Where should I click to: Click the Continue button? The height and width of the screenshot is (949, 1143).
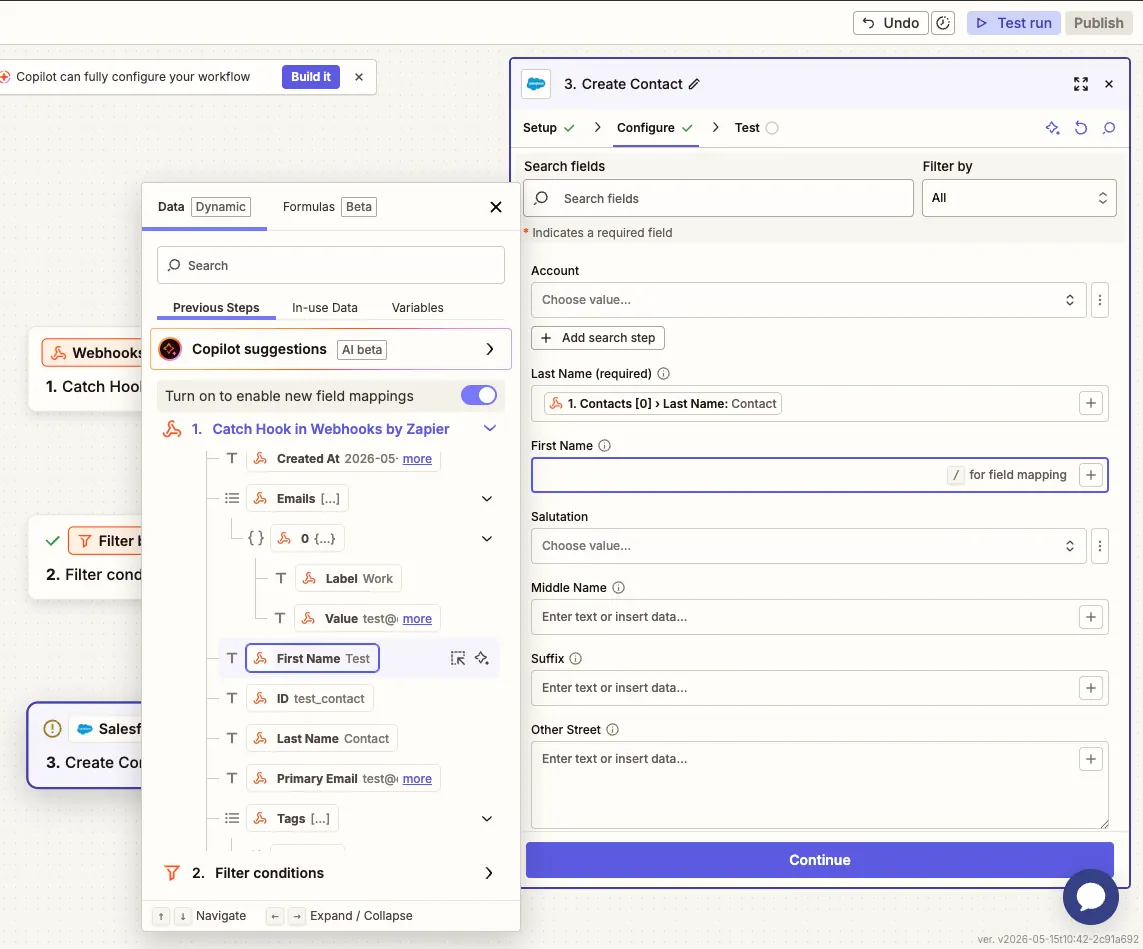click(820, 860)
